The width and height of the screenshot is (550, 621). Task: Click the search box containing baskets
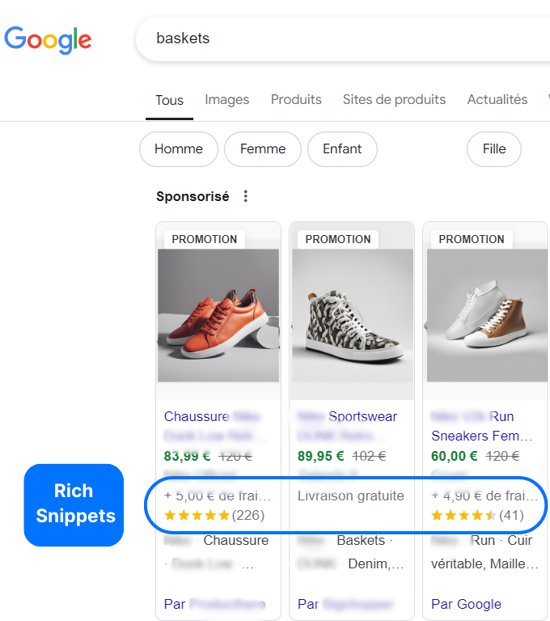[x=343, y=39]
